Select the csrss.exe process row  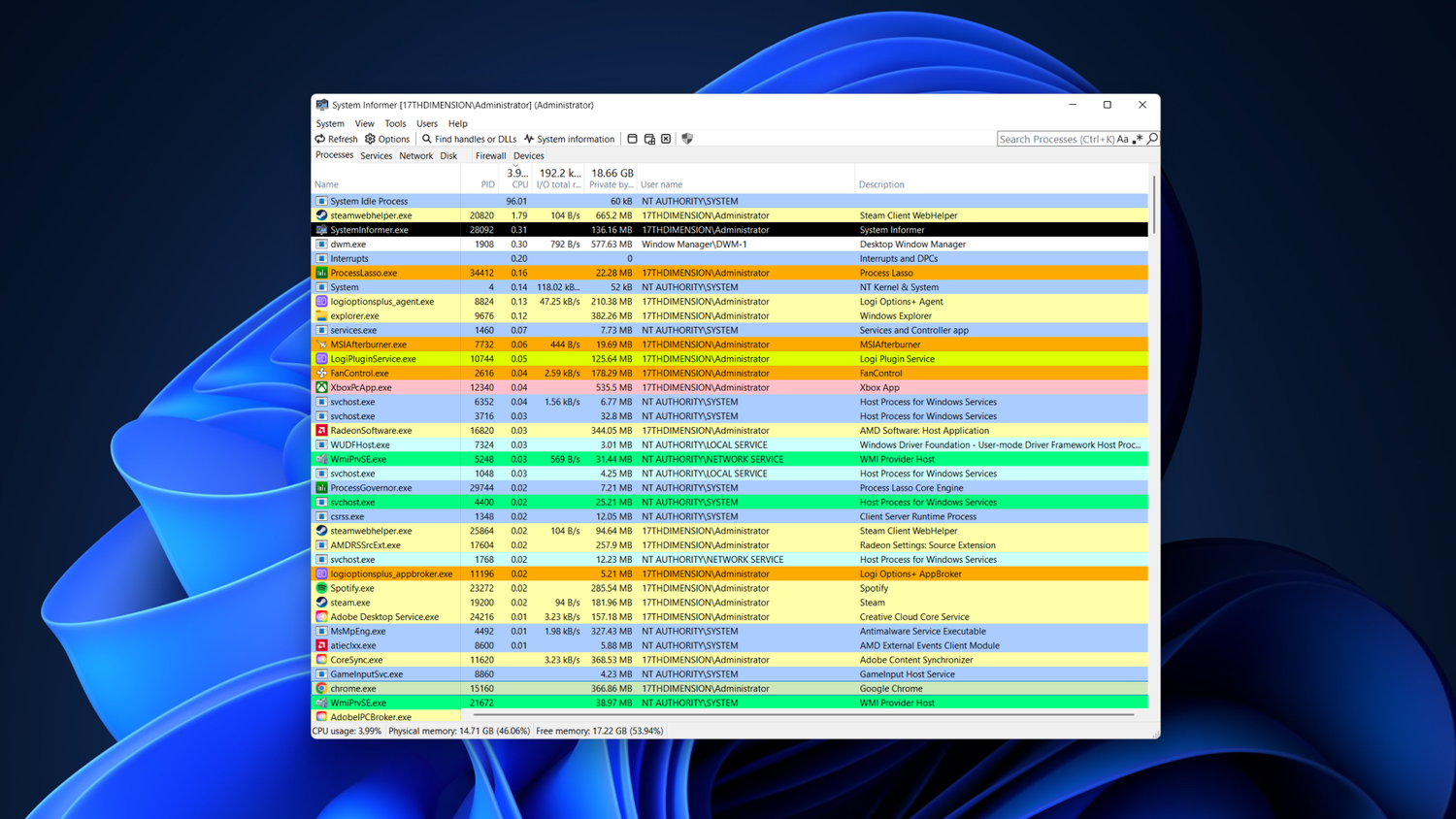pos(730,516)
